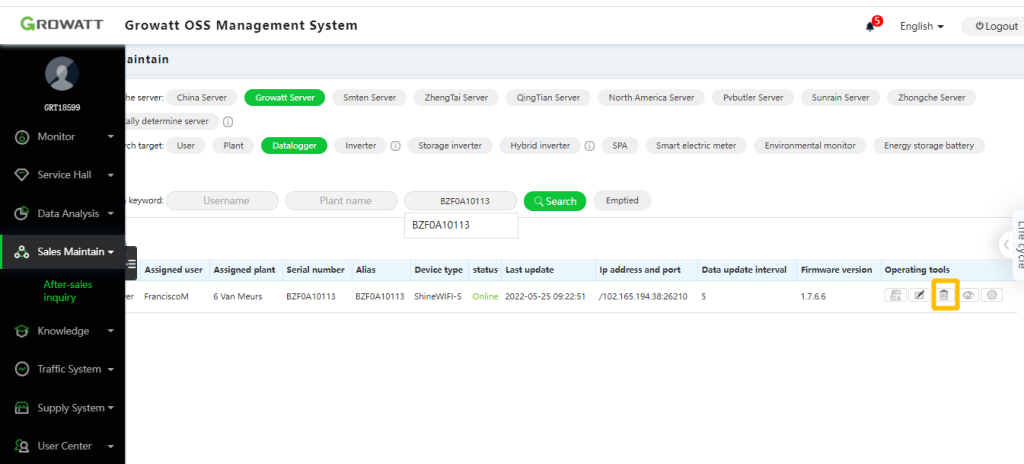Choose SPA as search target
The image size is (1024, 464).
click(620, 146)
